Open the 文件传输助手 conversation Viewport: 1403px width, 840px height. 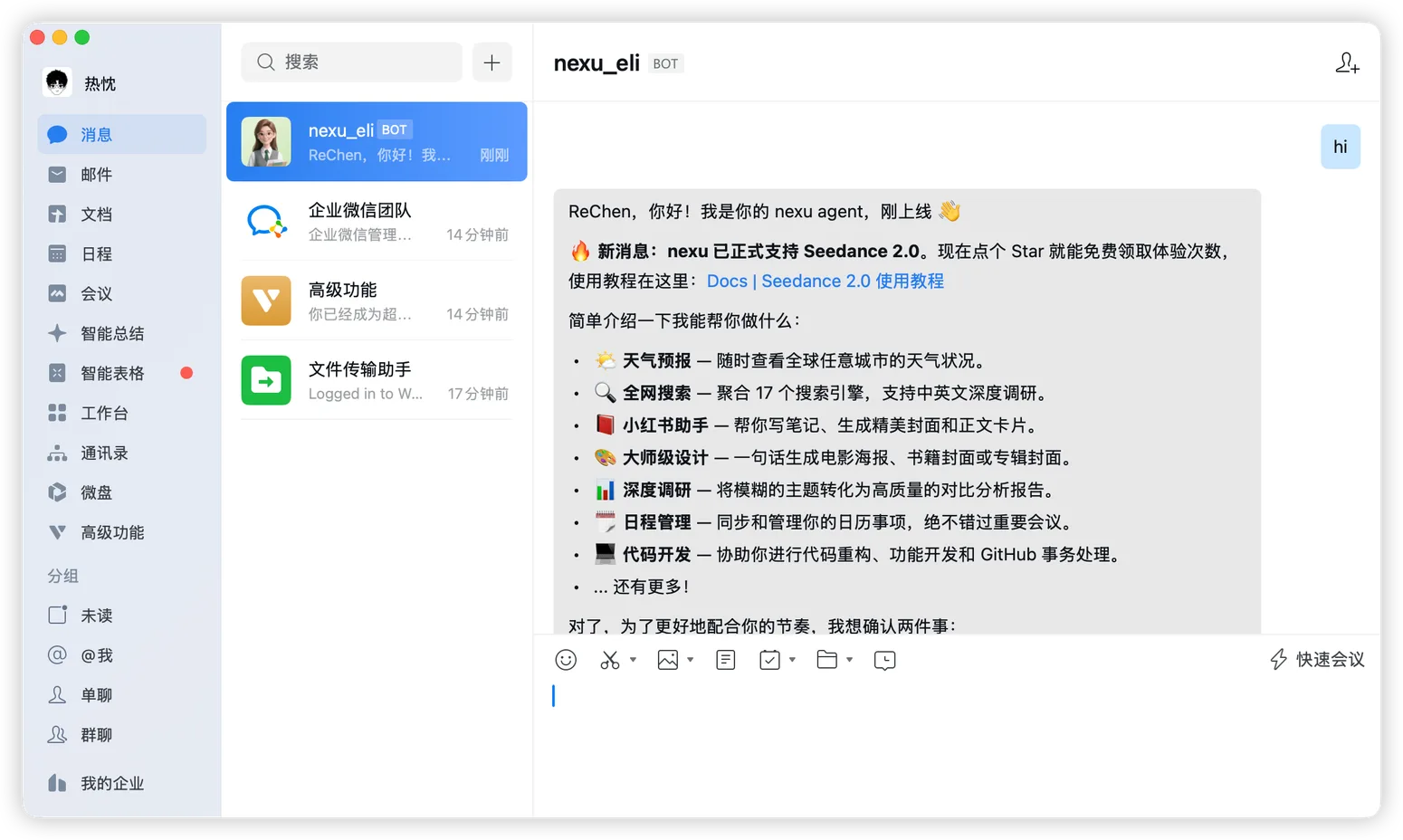(376, 379)
